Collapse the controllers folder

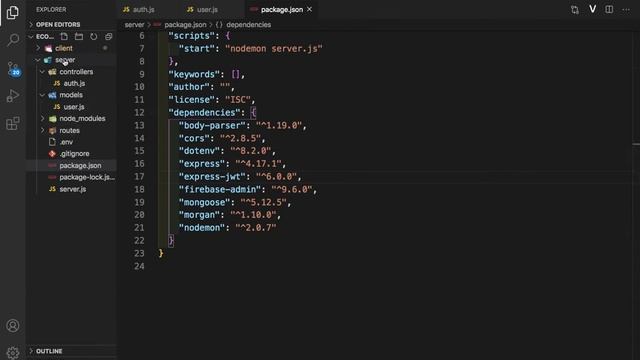click(76, 72)
